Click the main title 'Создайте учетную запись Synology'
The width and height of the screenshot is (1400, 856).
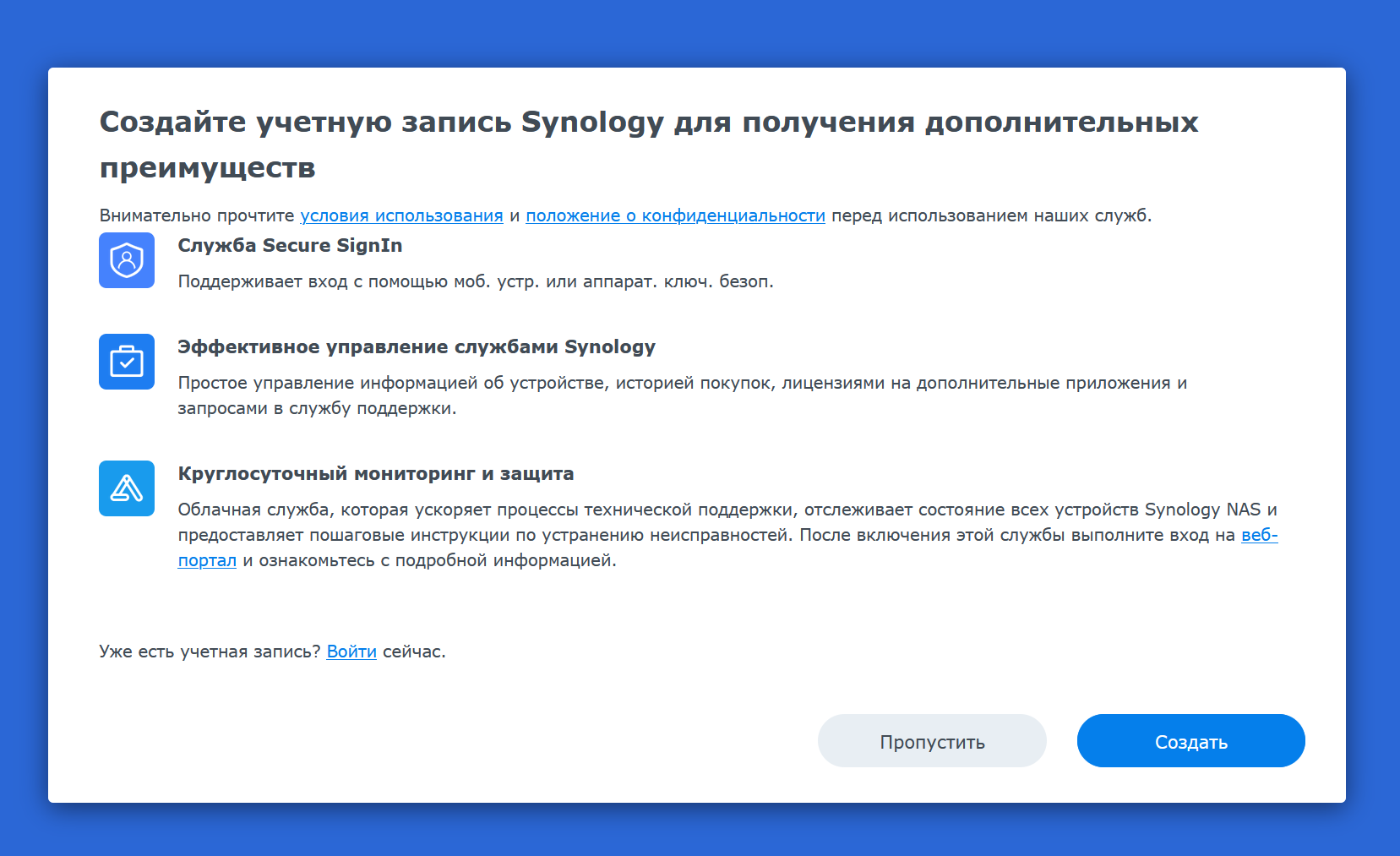coord(382,122)
